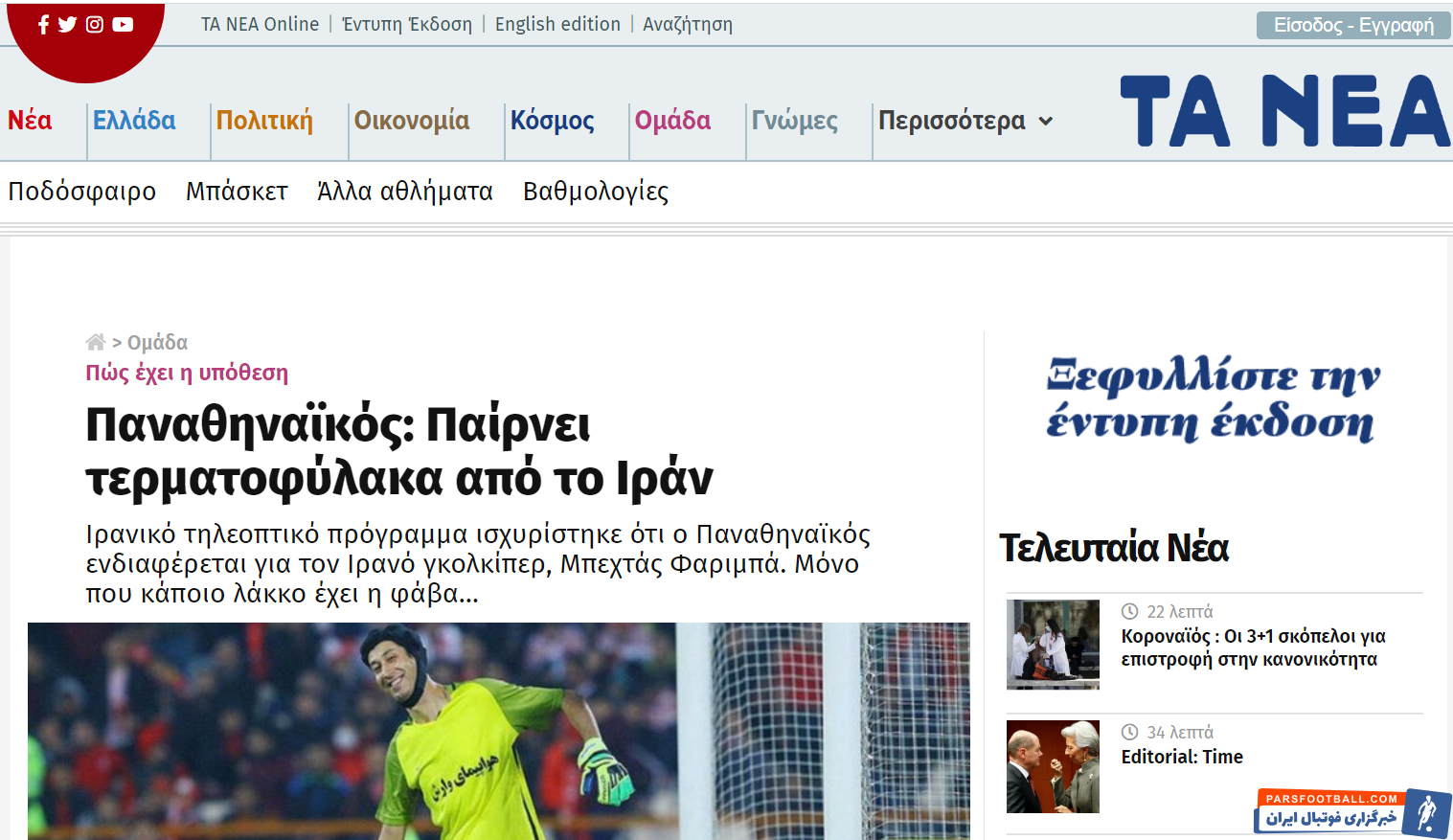Open the Twitter social icon
This screenshot has height=840, width=1453.
[x=67, y=25]
